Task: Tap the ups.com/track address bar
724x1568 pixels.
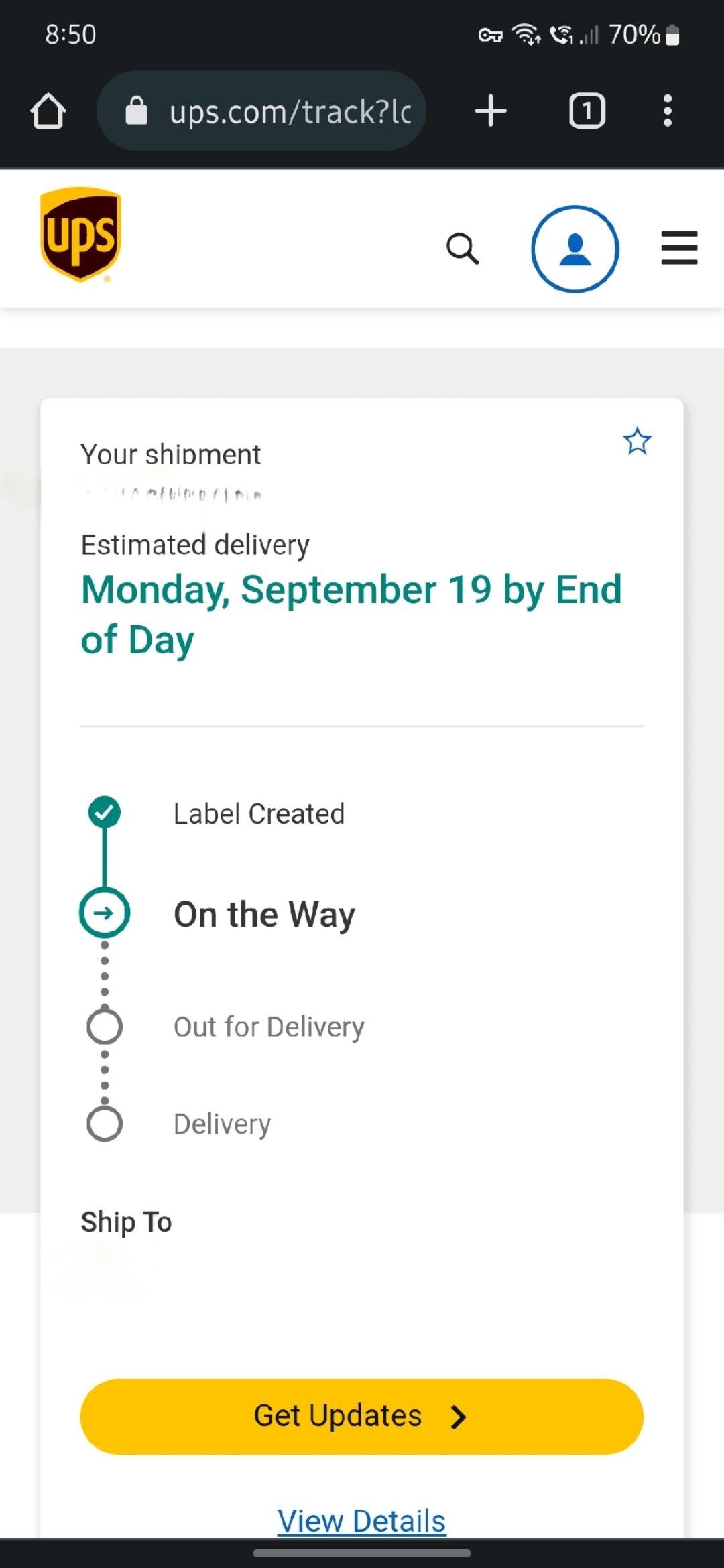Action: click(x=261, y=111)
